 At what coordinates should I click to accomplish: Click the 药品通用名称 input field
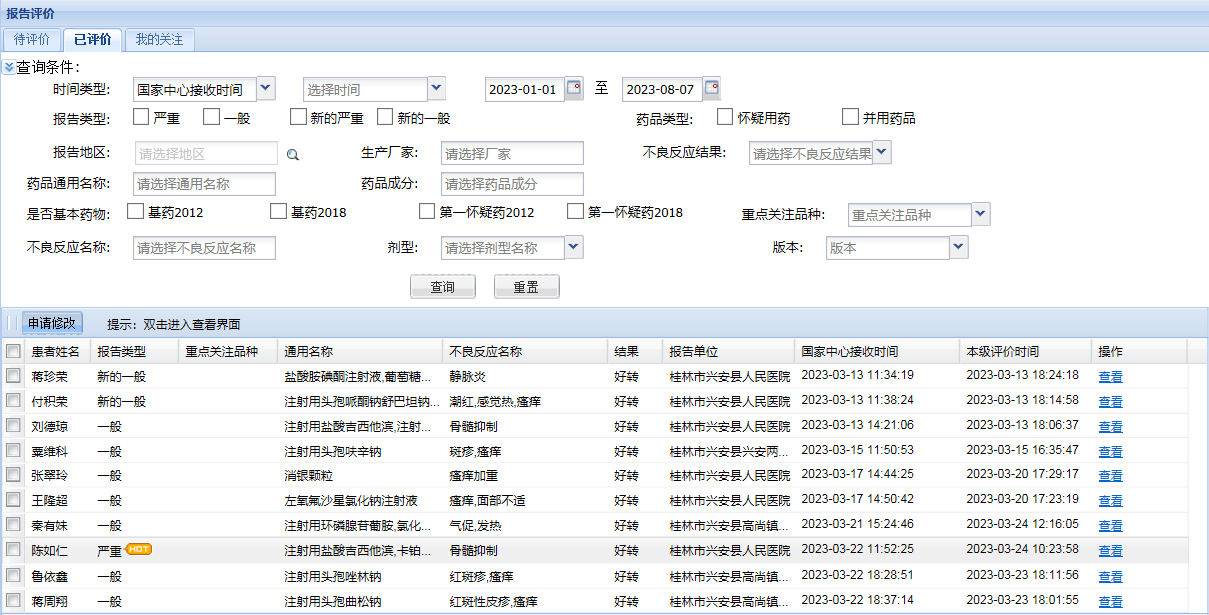tap(204, 184)
